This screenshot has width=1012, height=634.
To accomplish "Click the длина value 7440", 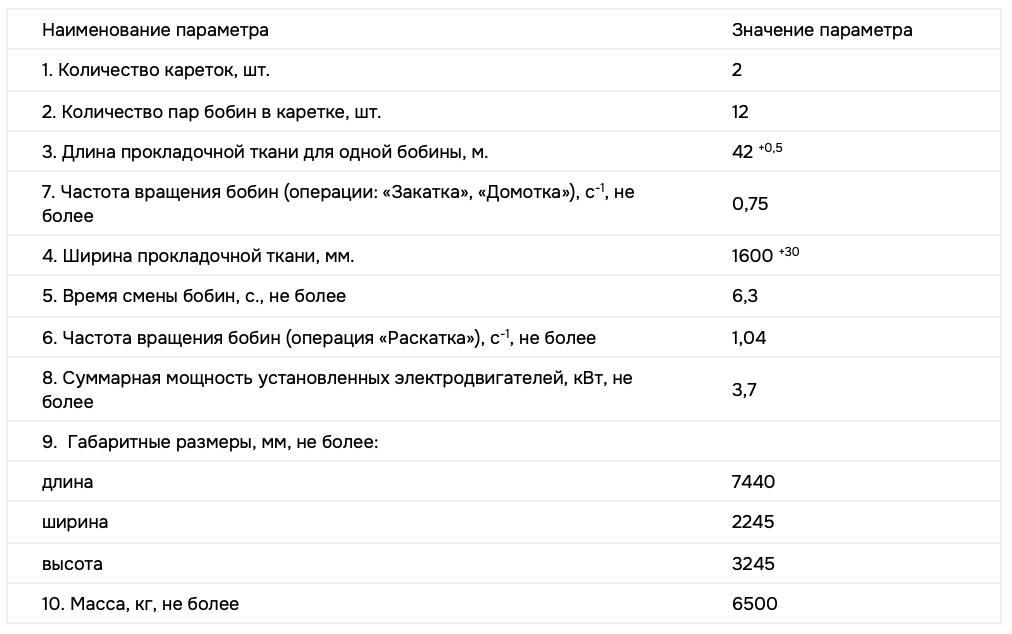I will pyautogui.click(x=753, y=482).
